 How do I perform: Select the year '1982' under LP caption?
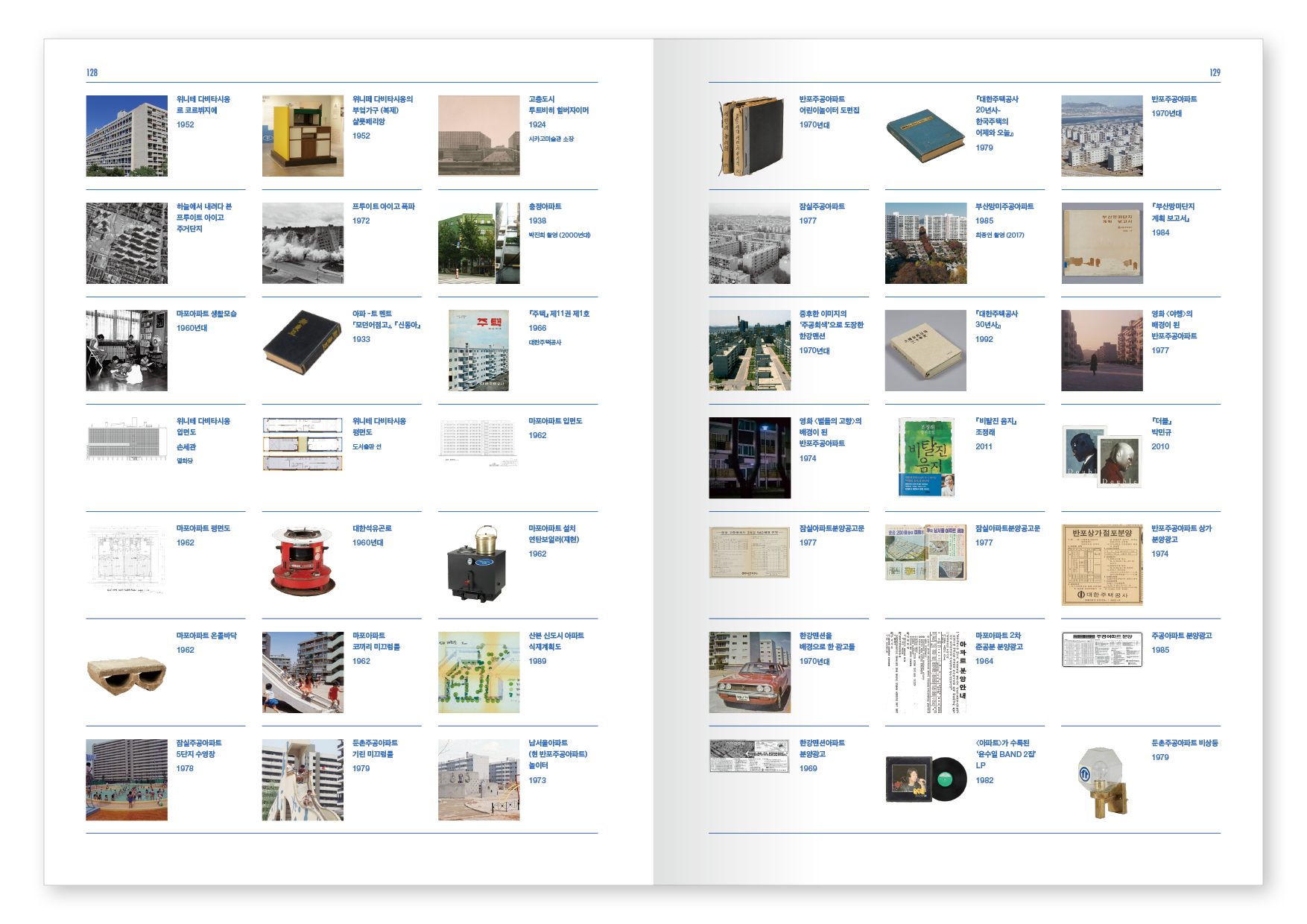(x=984, y=780)
